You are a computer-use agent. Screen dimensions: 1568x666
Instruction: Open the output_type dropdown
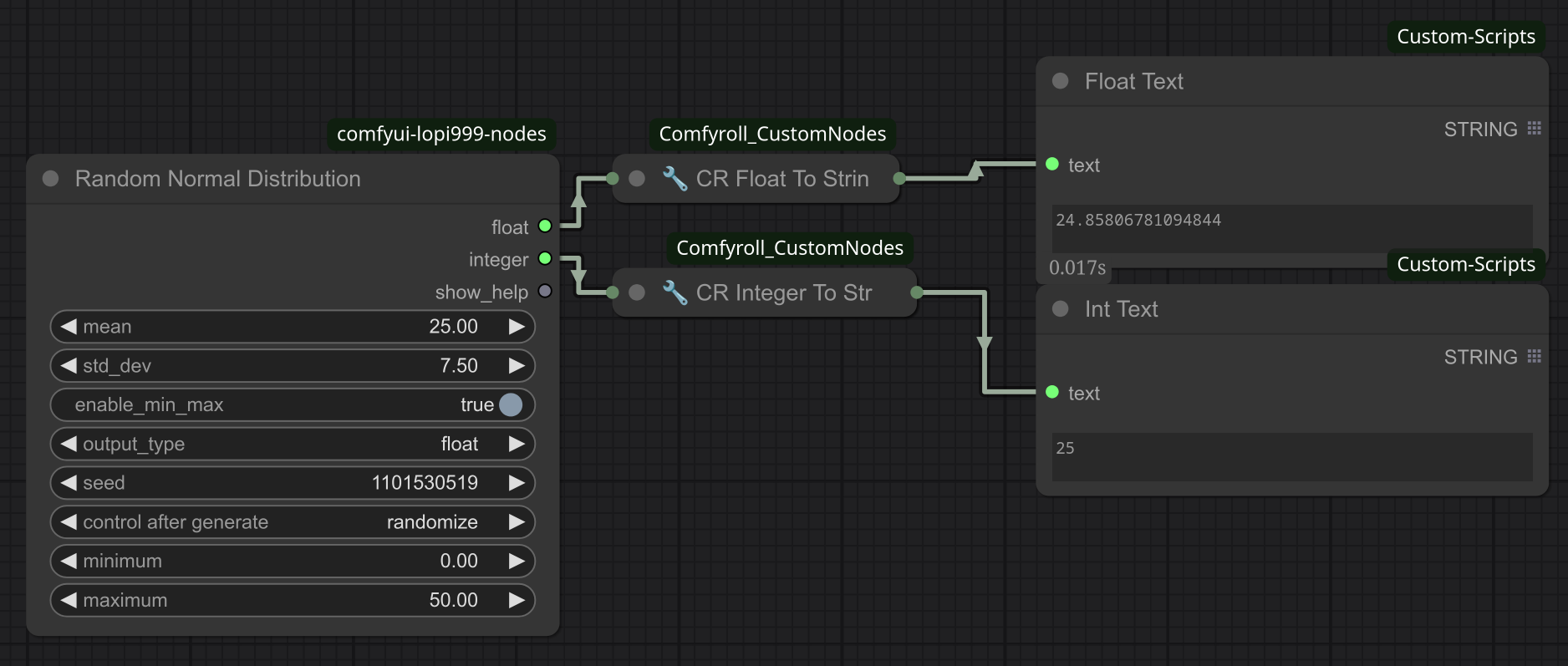tap(293, 444)
